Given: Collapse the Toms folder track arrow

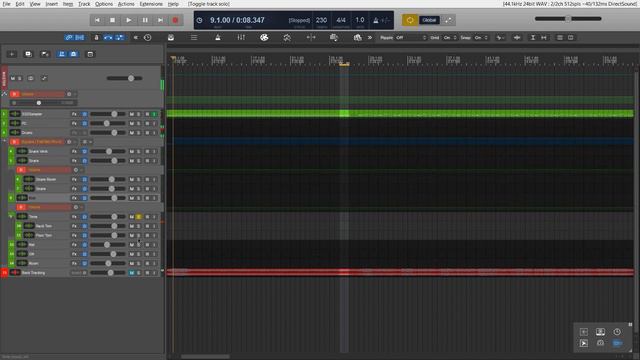Looking at the screenshot, I should 11,216.
